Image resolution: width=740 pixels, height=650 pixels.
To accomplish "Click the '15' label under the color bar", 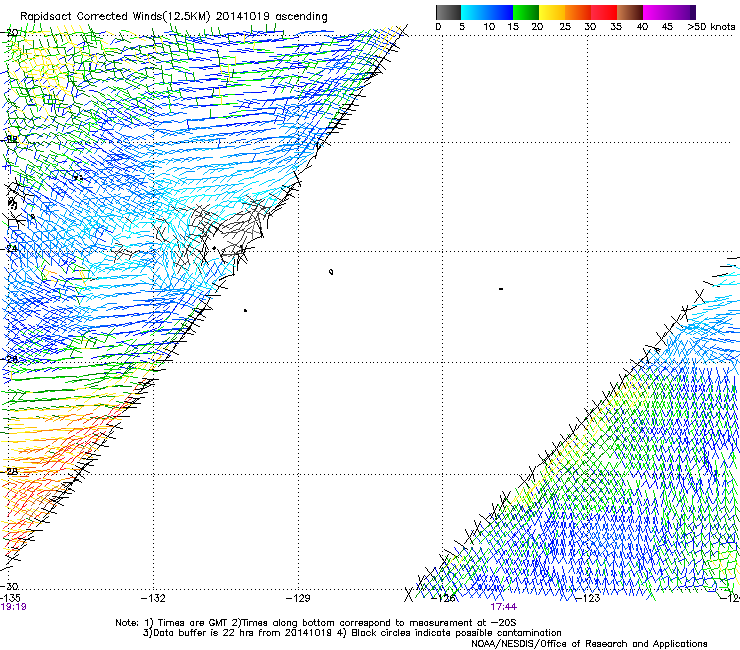I will click(x=513, y=27).
